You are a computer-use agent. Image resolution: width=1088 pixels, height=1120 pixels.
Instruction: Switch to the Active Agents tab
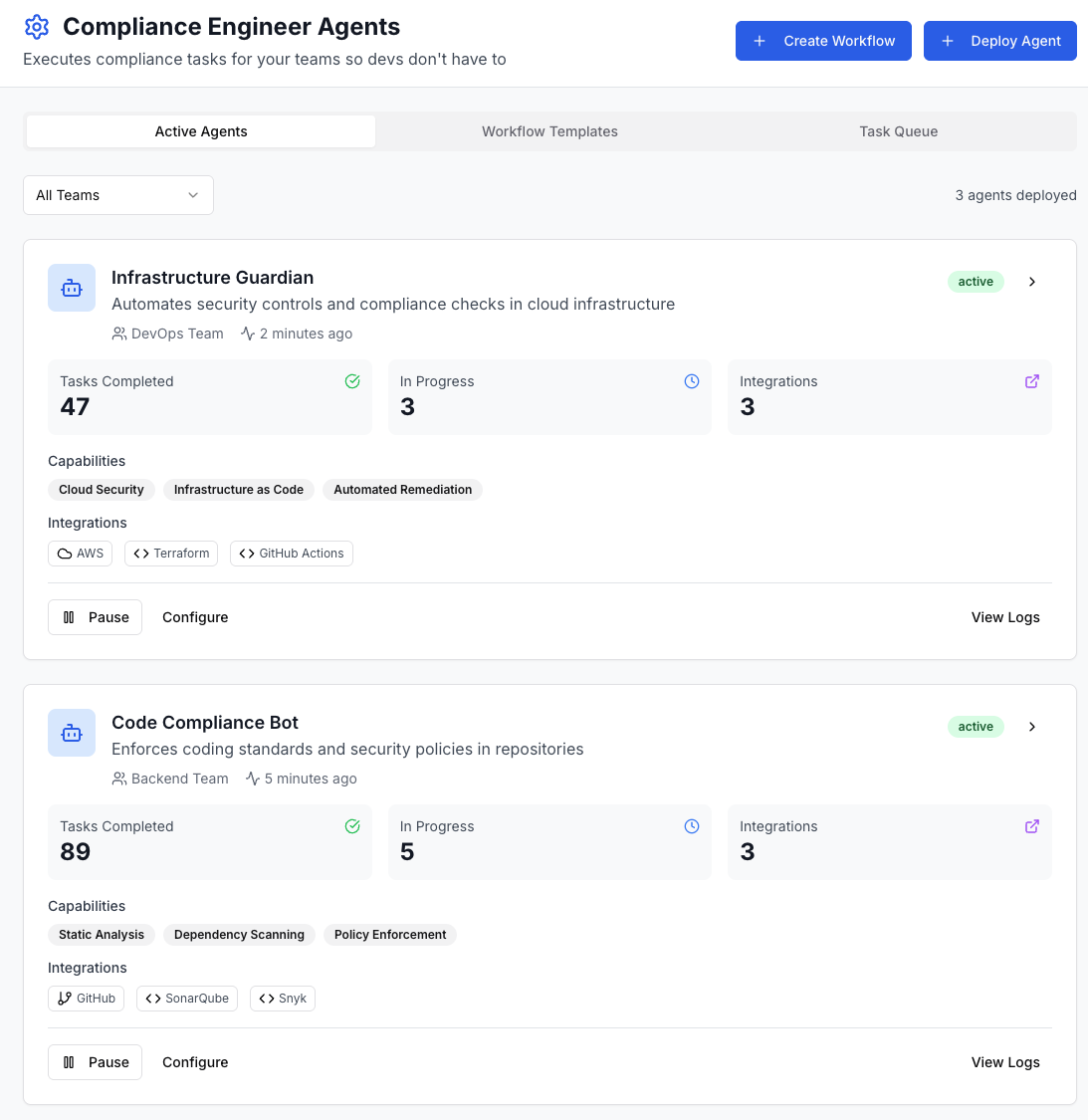click(201, 131)
